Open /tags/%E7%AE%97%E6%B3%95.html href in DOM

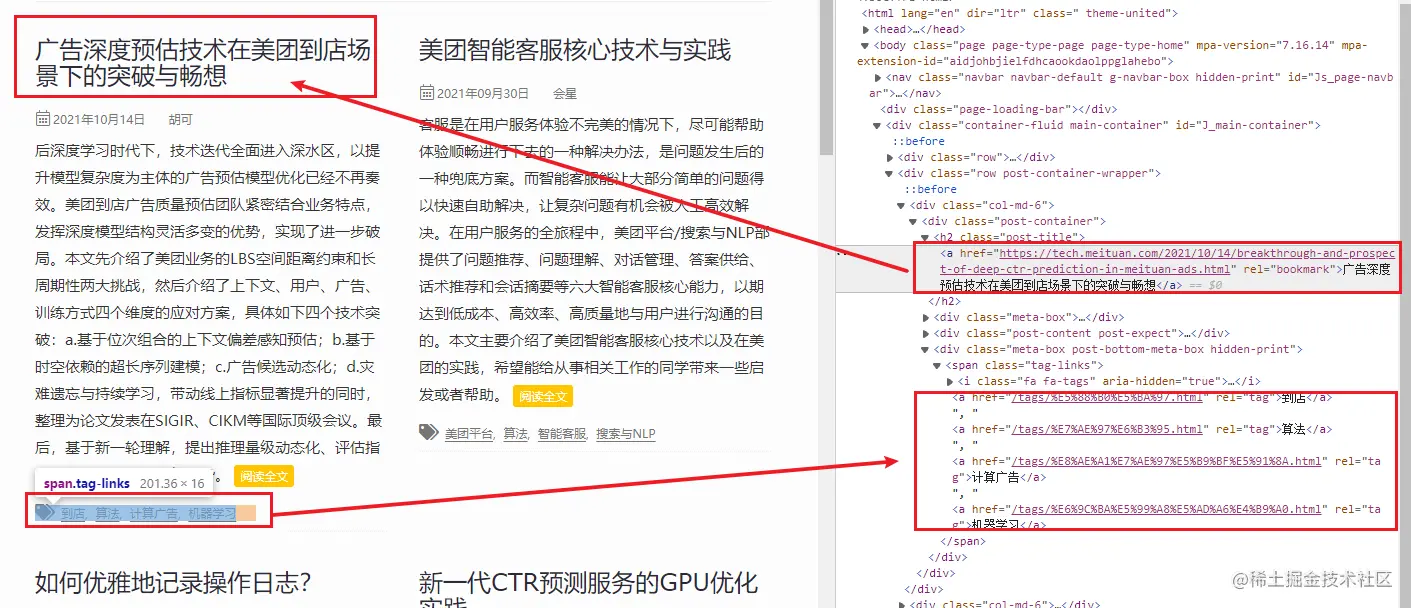tap(1106, 429)
